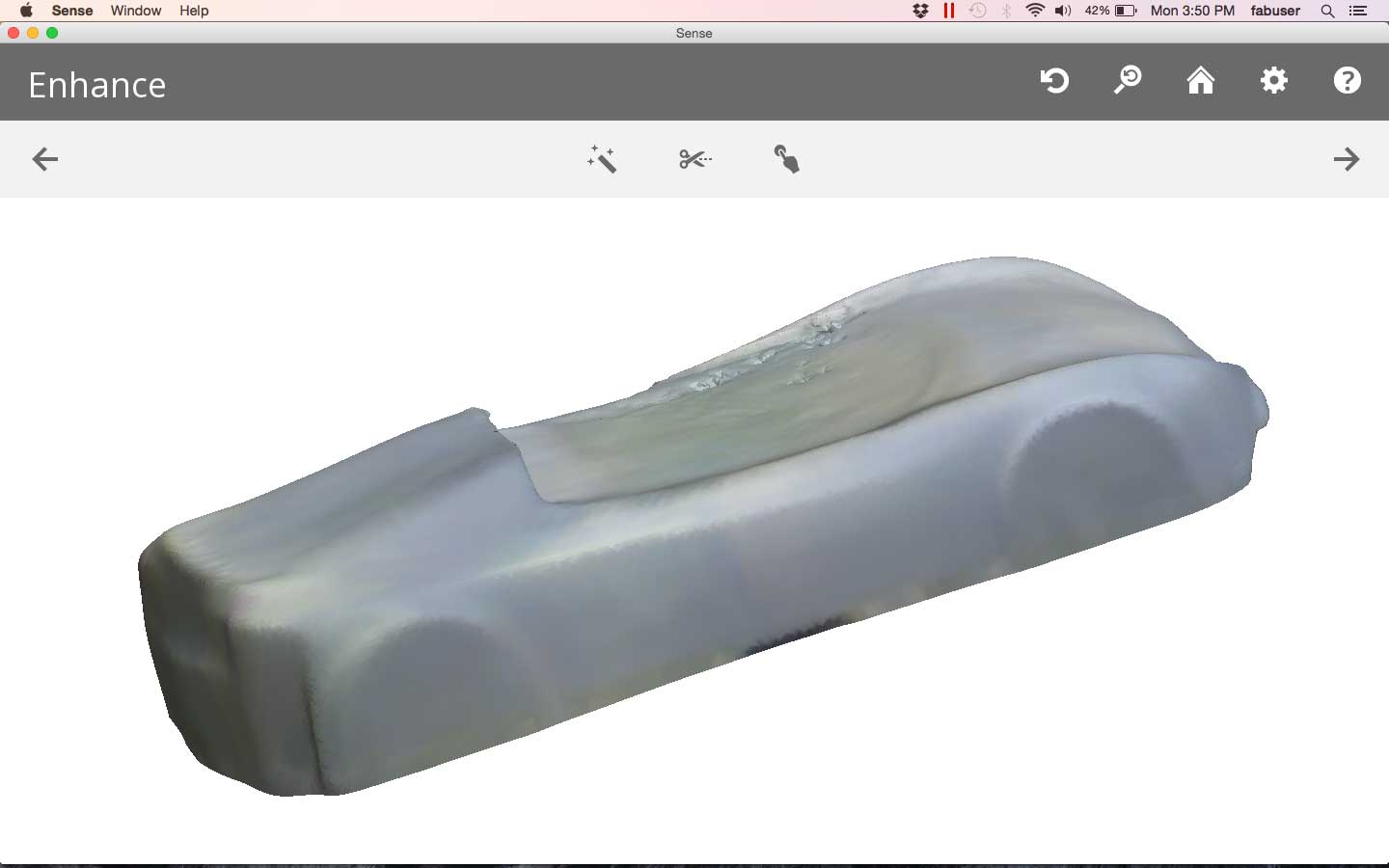Click the Enhance heading text
Screen dimensions: 1389x868
click(97, 85)
